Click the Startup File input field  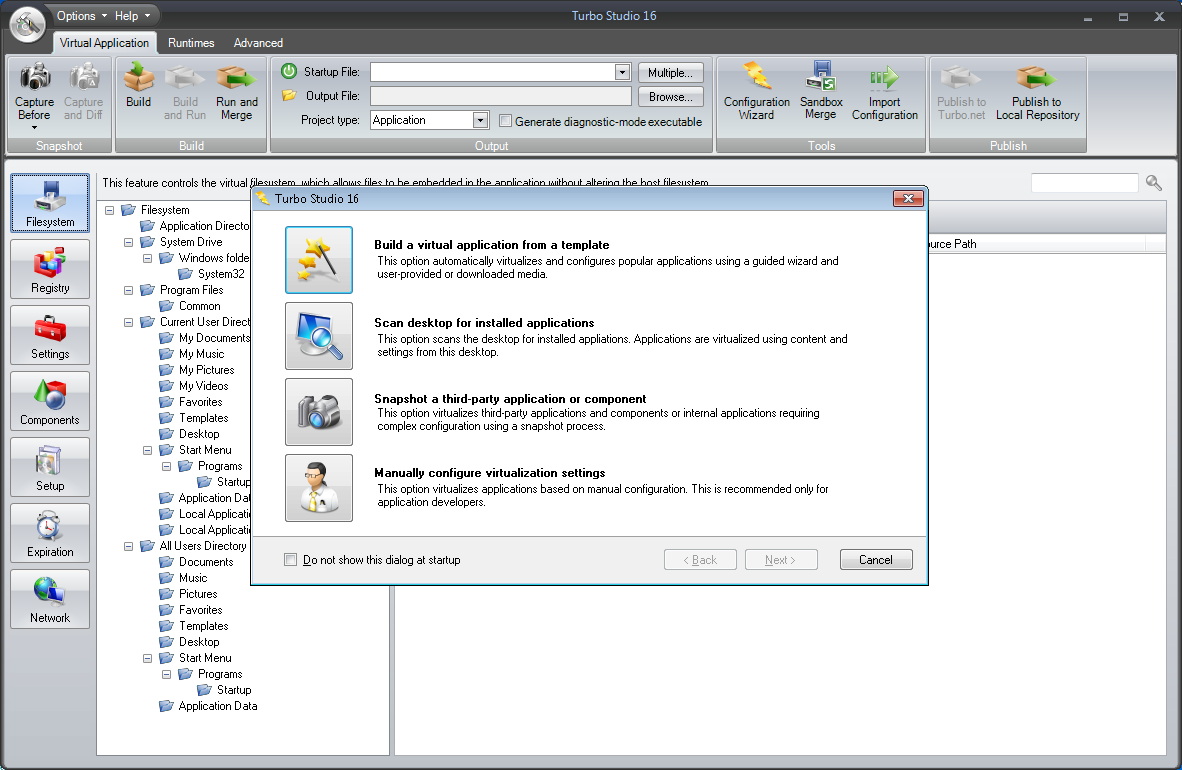493,72
